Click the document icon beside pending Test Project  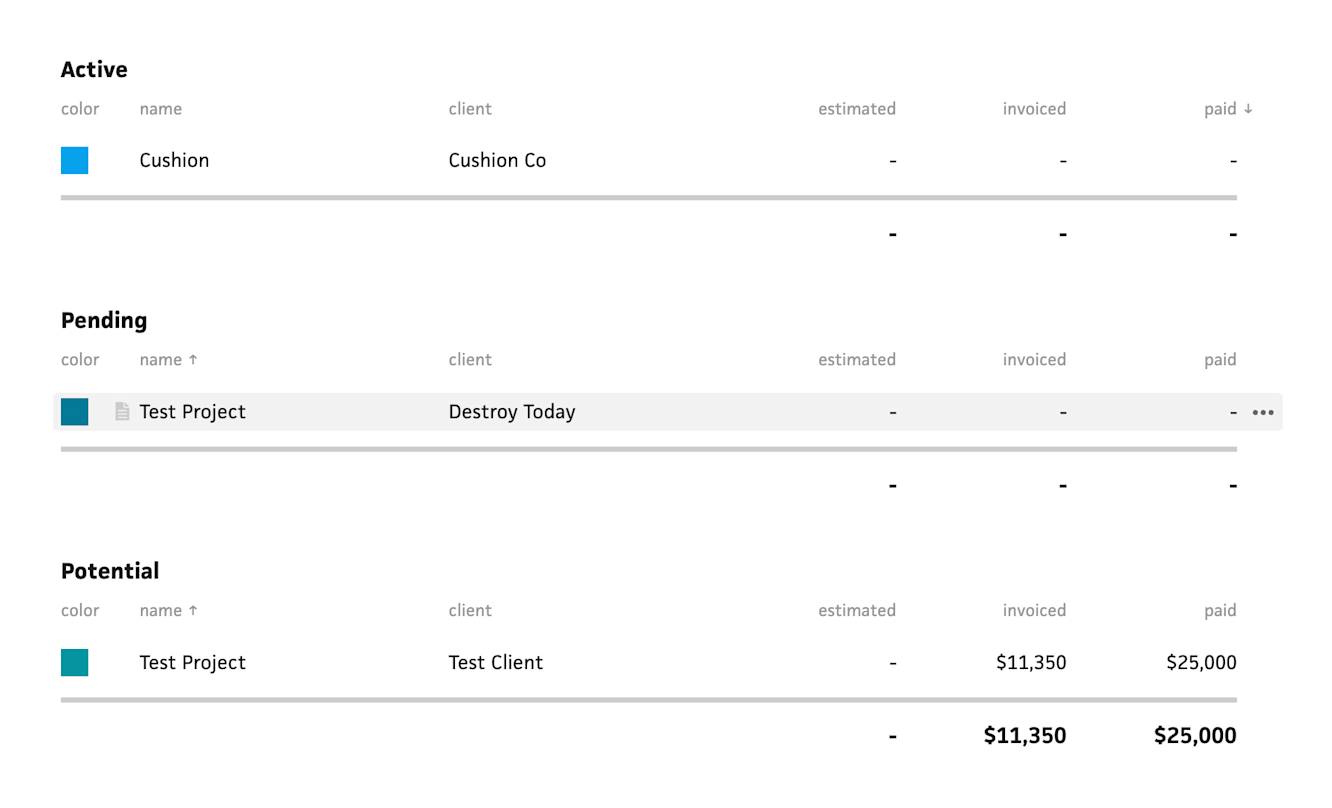[x=122, y=411]
